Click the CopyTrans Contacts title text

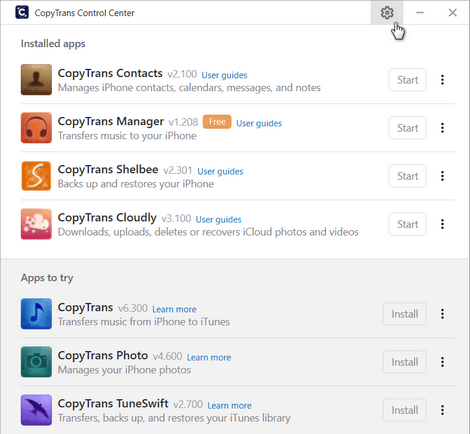click(110, 73)
